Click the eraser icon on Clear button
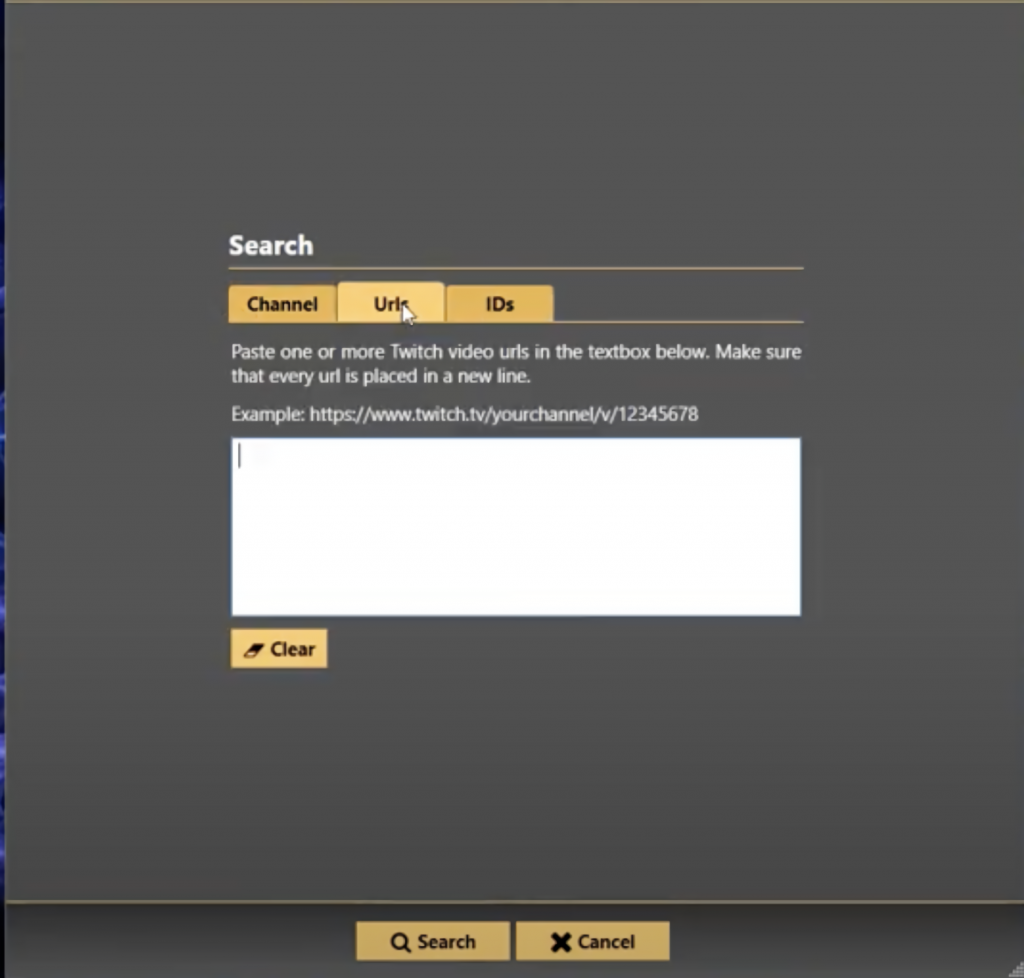Screen dimensions: 1024x978 click(253, 650)
